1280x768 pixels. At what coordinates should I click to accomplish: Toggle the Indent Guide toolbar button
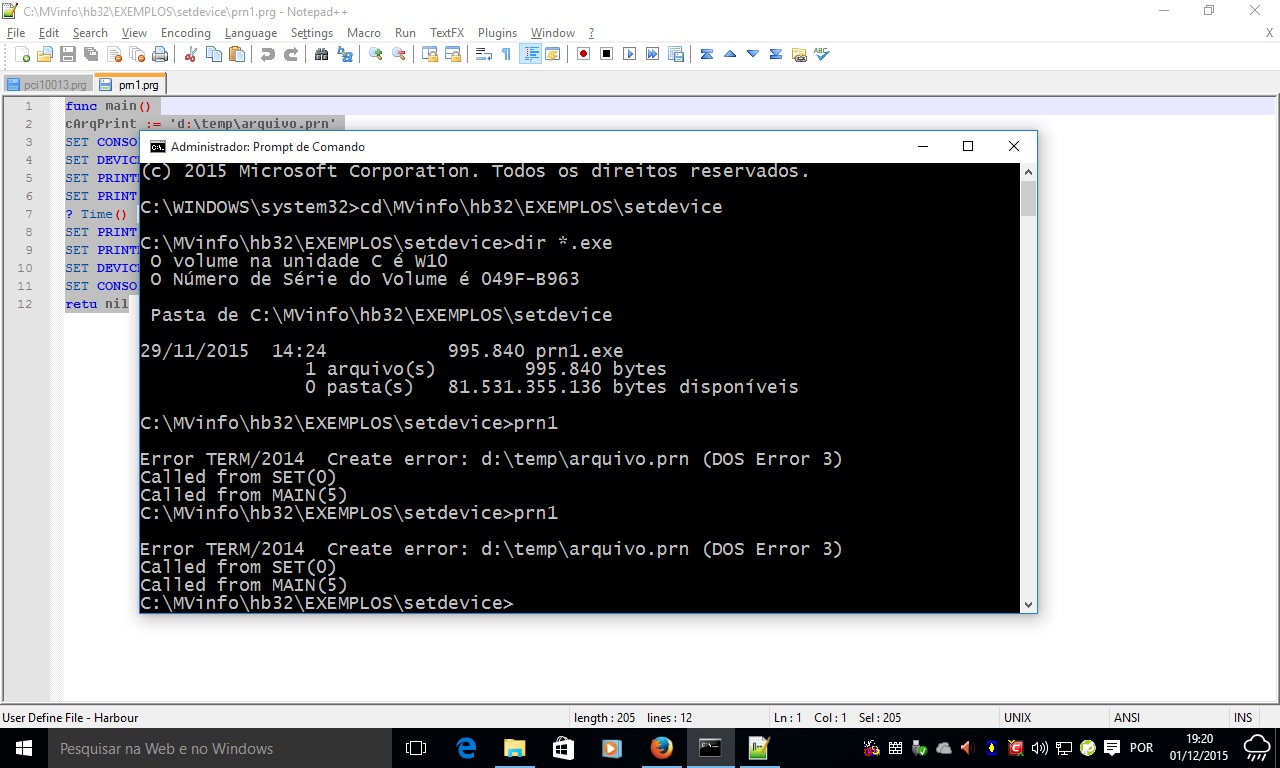coord(530,54)
